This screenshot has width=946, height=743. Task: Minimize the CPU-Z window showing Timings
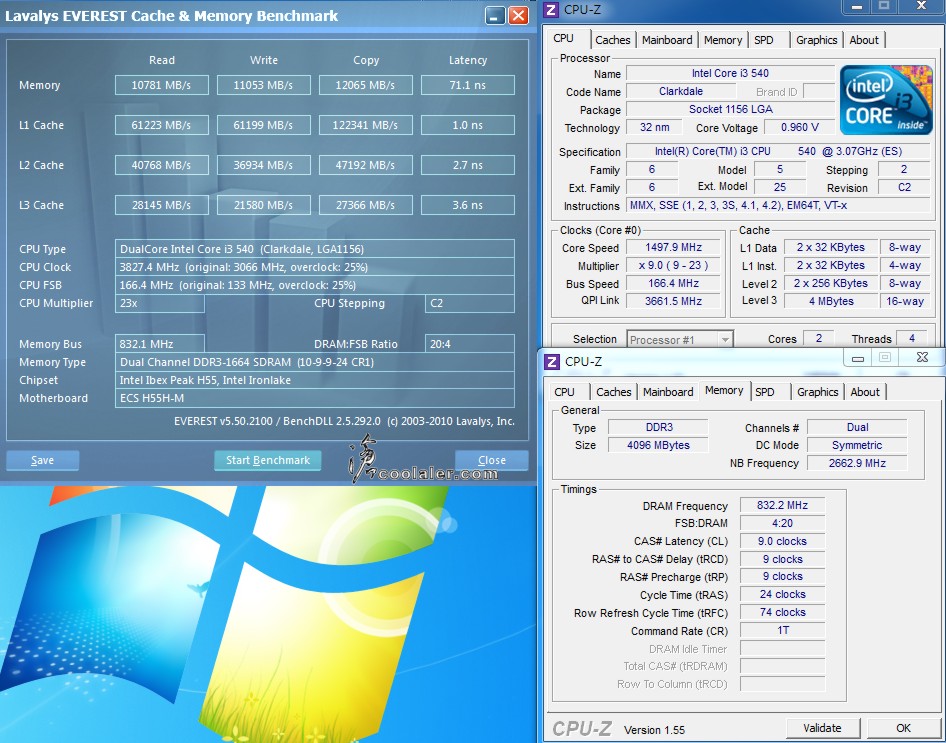coord(858,358)
